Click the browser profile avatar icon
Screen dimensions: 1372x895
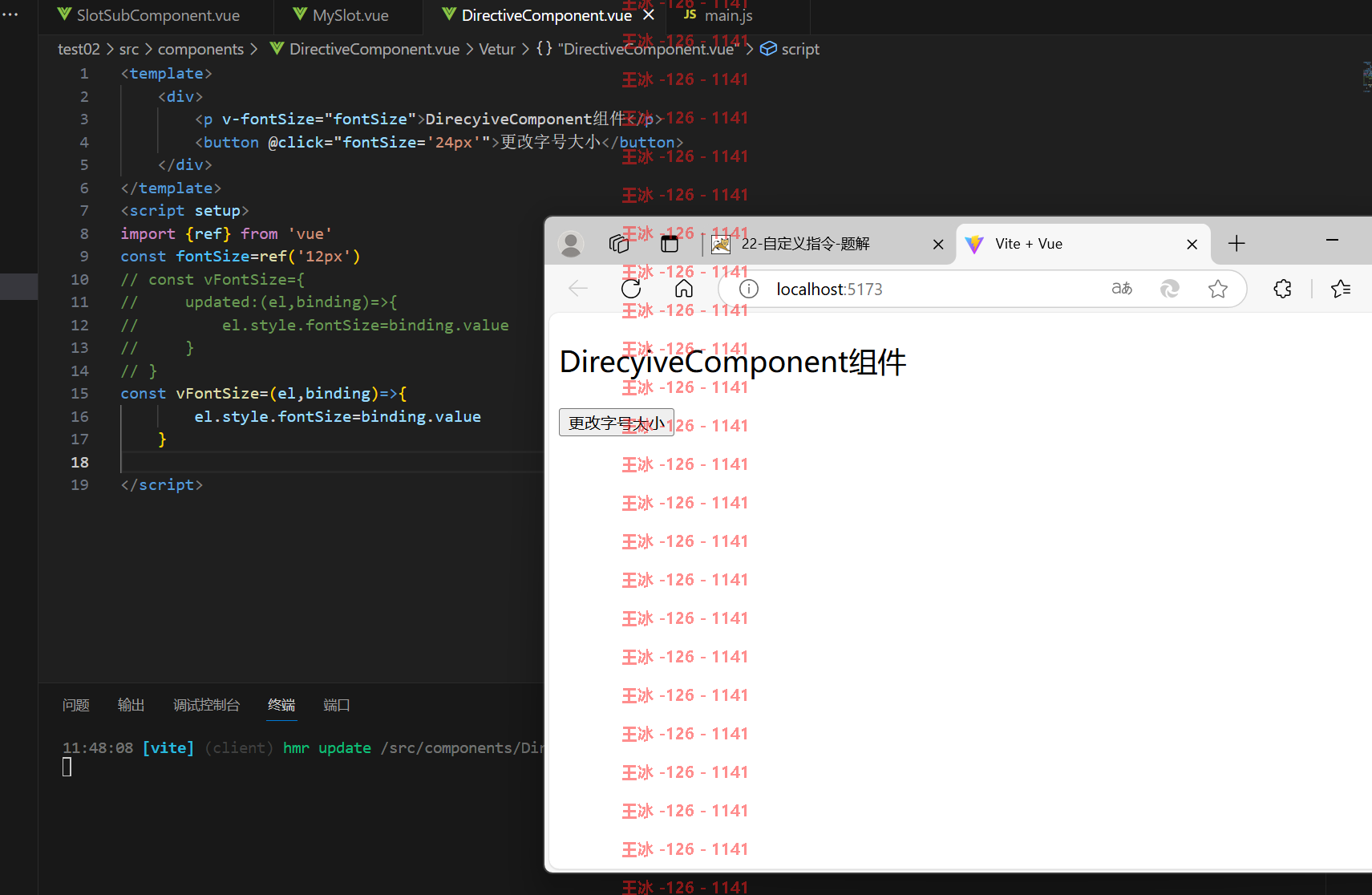click(571, 244)
